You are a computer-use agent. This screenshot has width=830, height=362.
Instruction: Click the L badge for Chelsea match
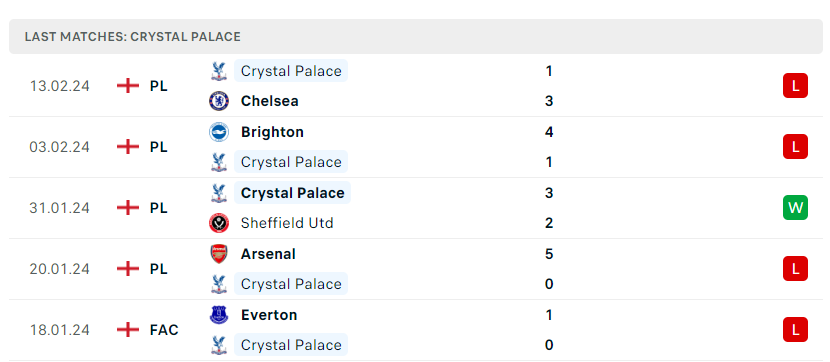coord(795,86)
